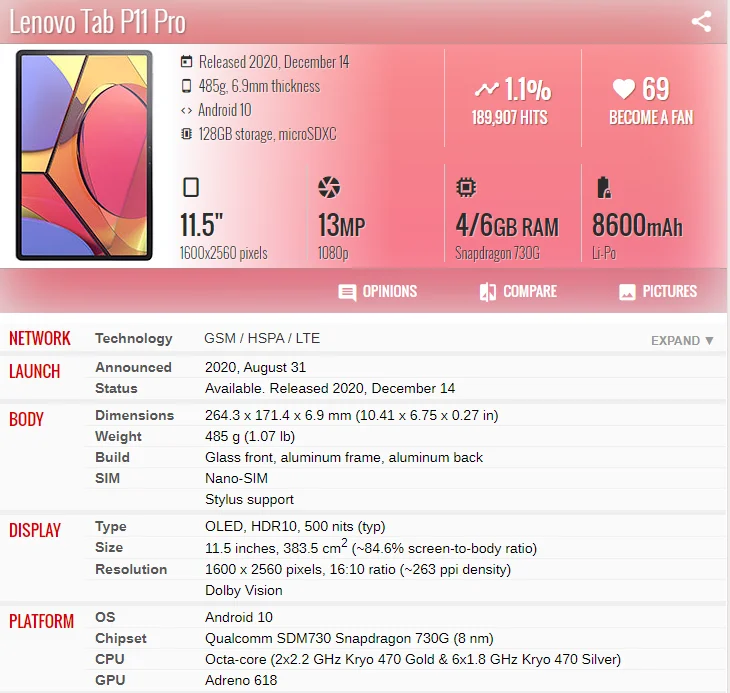Click the display size screen icon
The height and width of the screenshot is (693, 730).
point(191,187)
